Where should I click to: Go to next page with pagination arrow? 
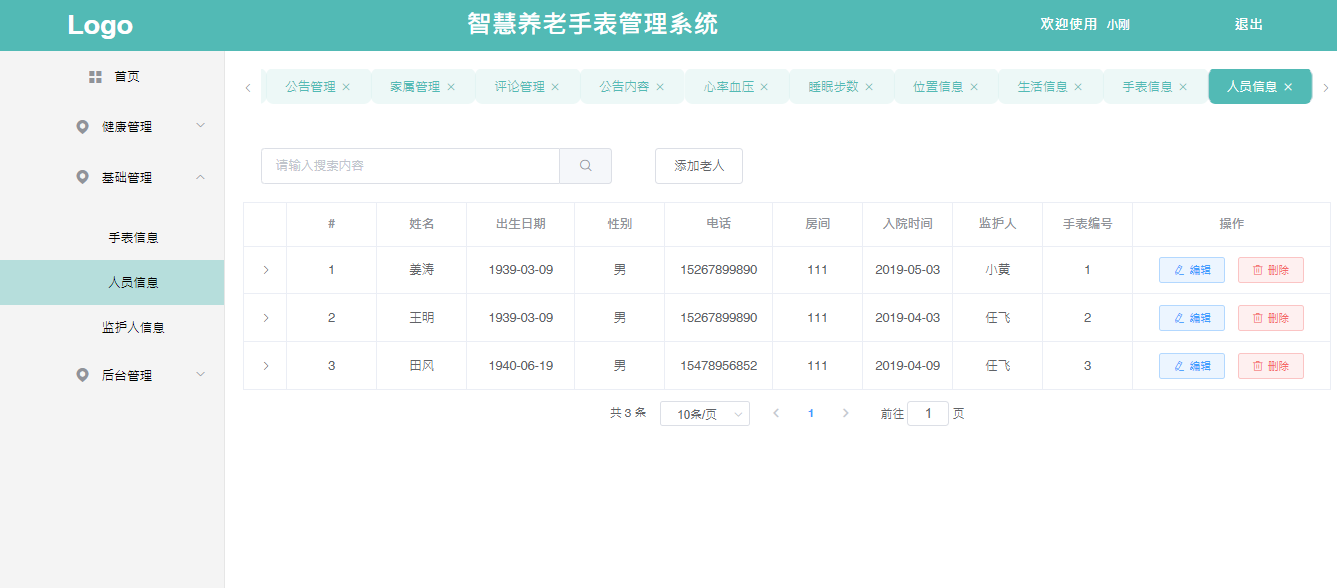tap(845, 413)
